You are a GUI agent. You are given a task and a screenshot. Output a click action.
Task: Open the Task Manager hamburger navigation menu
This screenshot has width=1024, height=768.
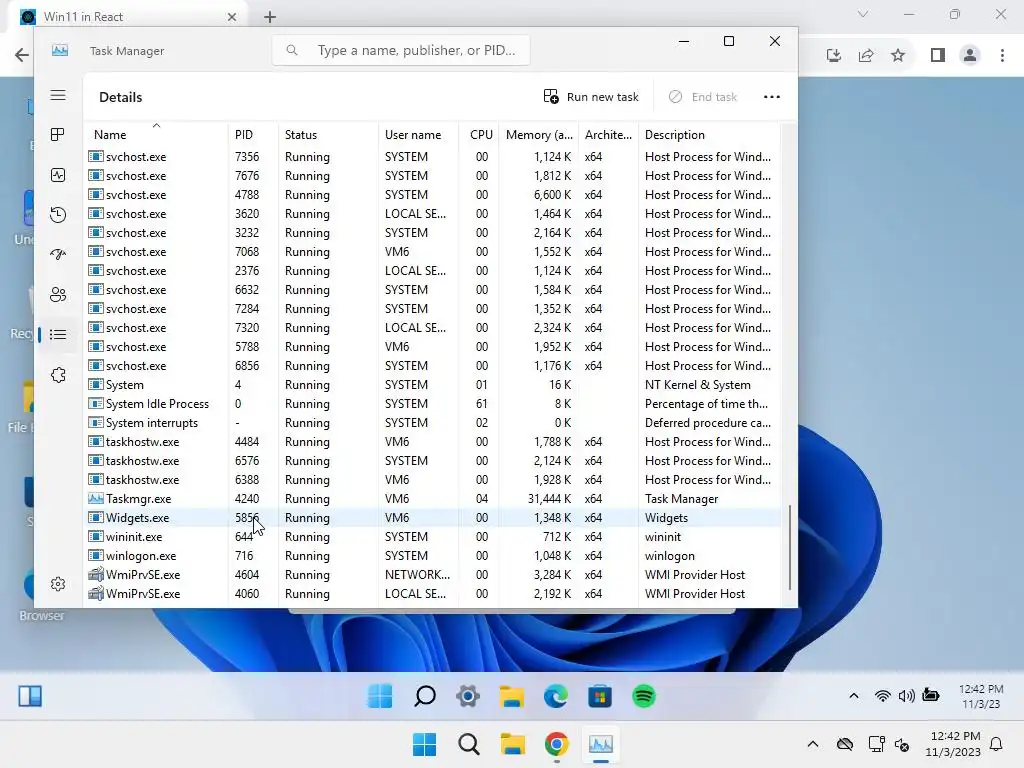[x=58, y=95]
